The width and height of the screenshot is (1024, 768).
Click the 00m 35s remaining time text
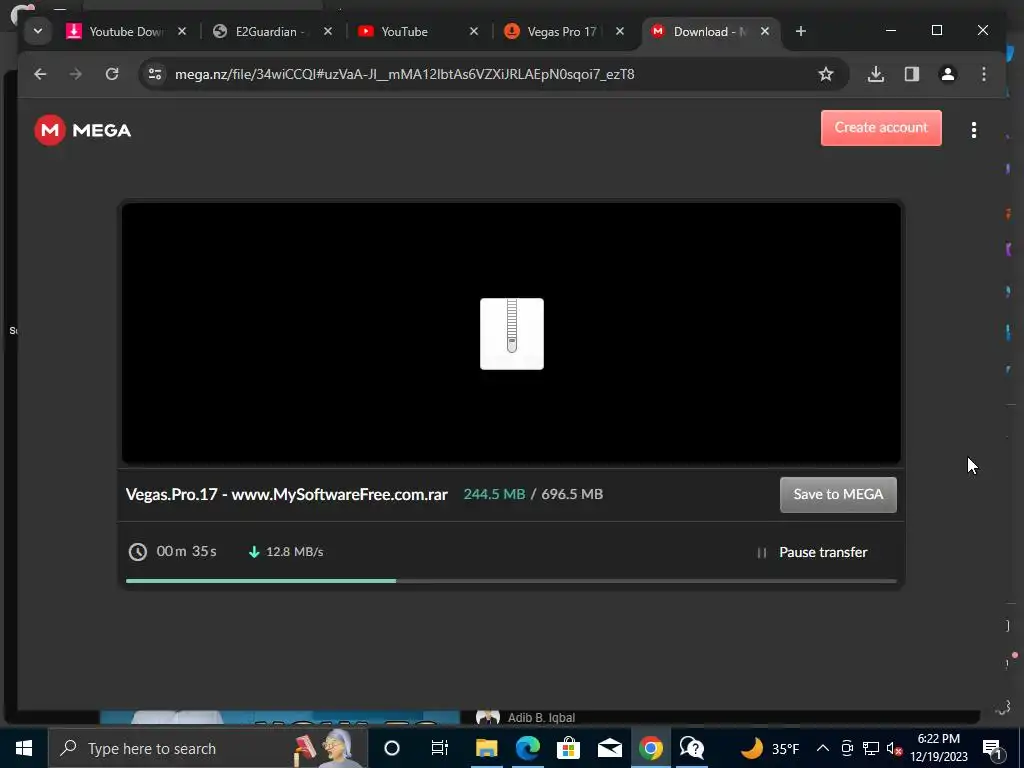pyautogui.click(x=187, y=551)
